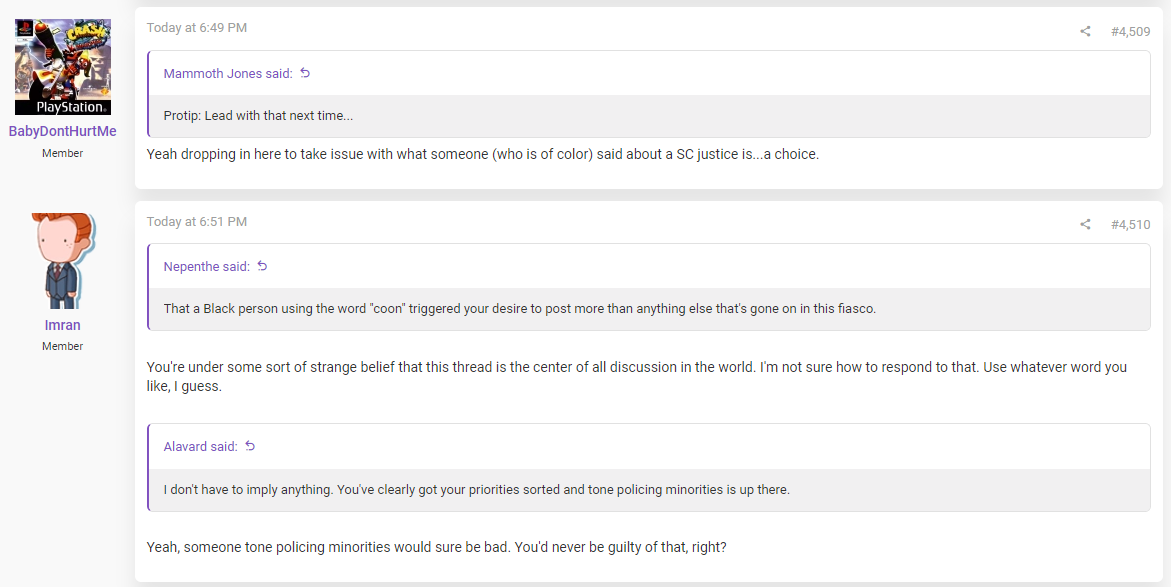
Task: Jump to Mammoth Jones quoted post arrow
Action: pos(305,73)
